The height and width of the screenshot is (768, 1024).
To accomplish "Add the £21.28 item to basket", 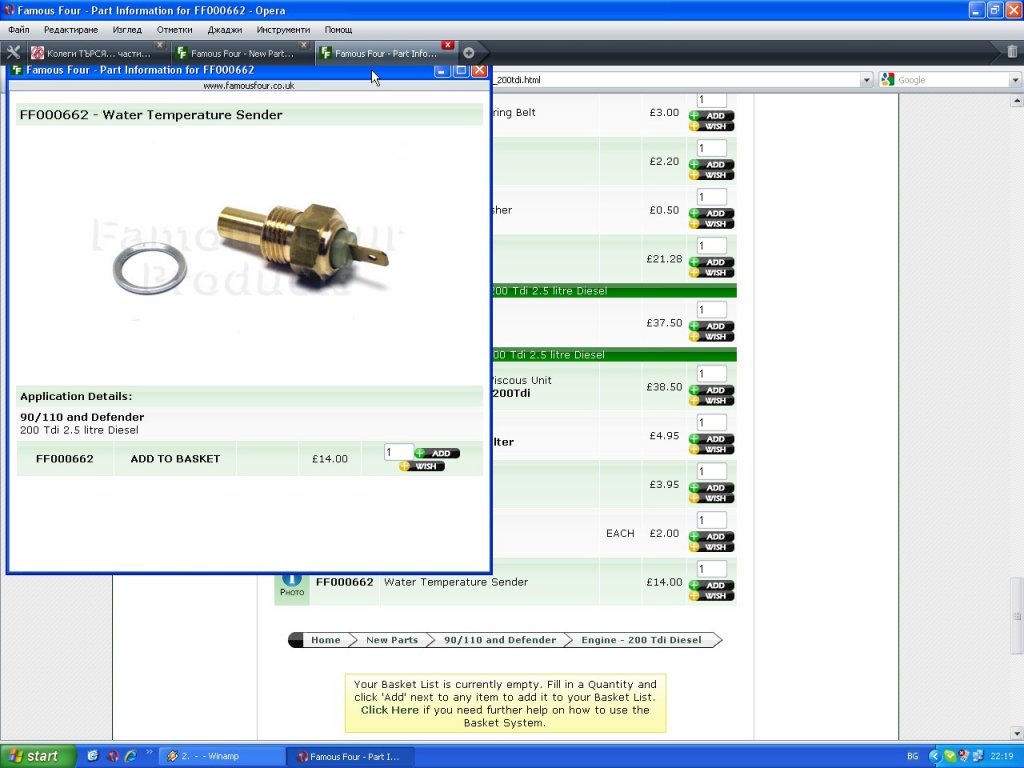I will [x=712, y=262].
